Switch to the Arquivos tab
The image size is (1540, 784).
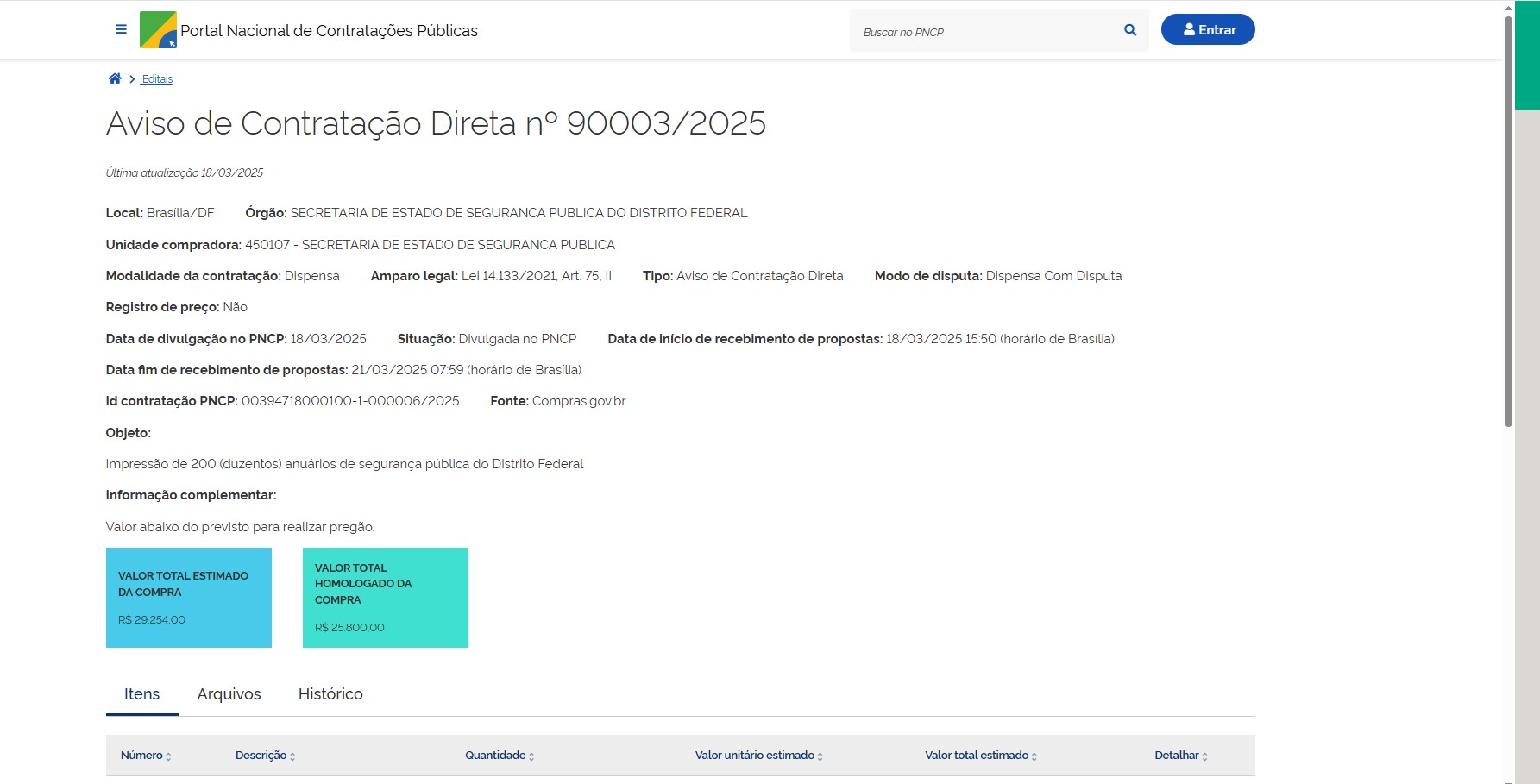coord(229,694)
